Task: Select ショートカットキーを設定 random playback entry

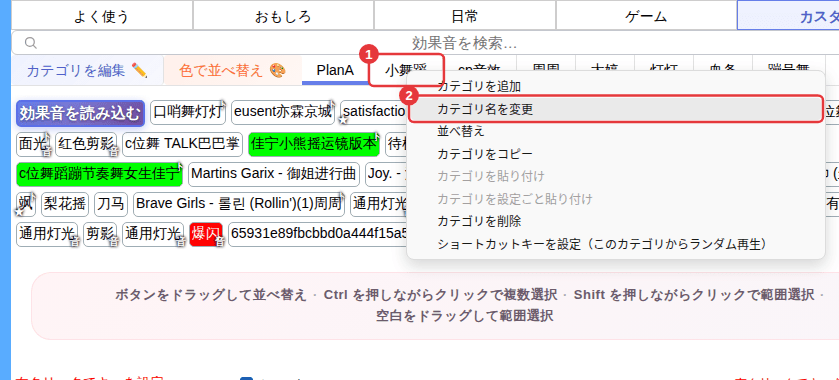Action: click(615, 244)
